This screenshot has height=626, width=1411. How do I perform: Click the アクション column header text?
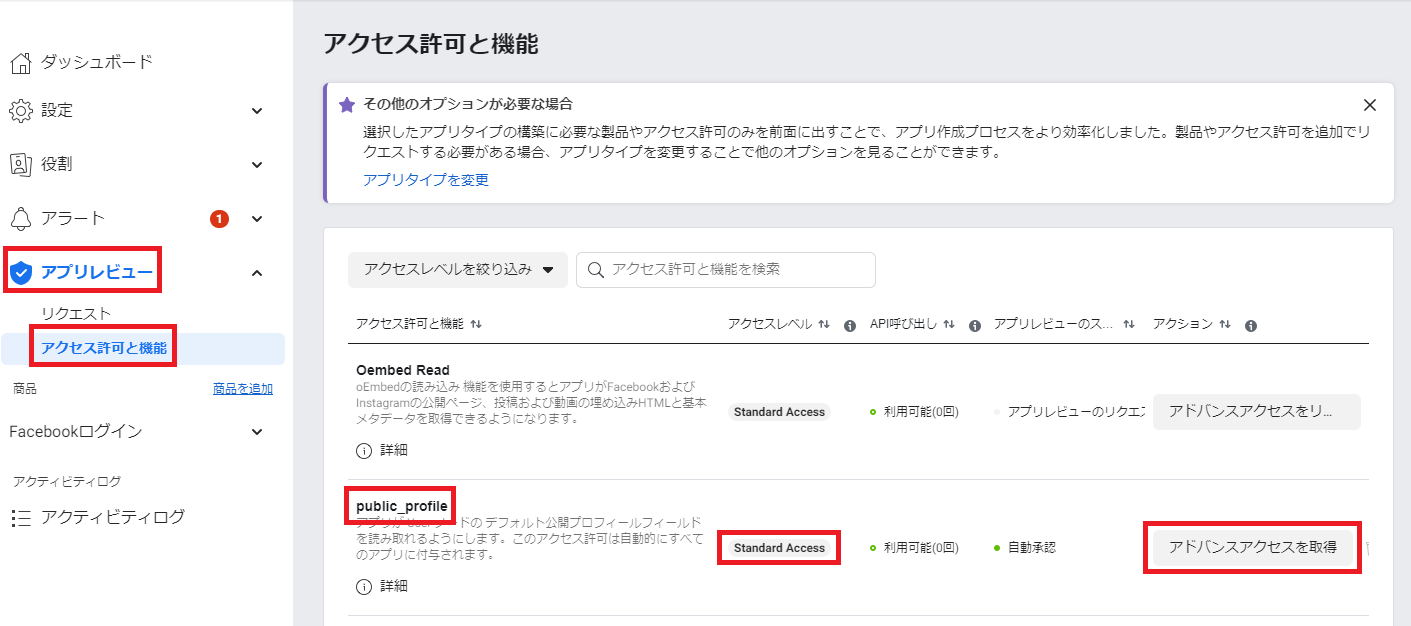coord(1183,324)
